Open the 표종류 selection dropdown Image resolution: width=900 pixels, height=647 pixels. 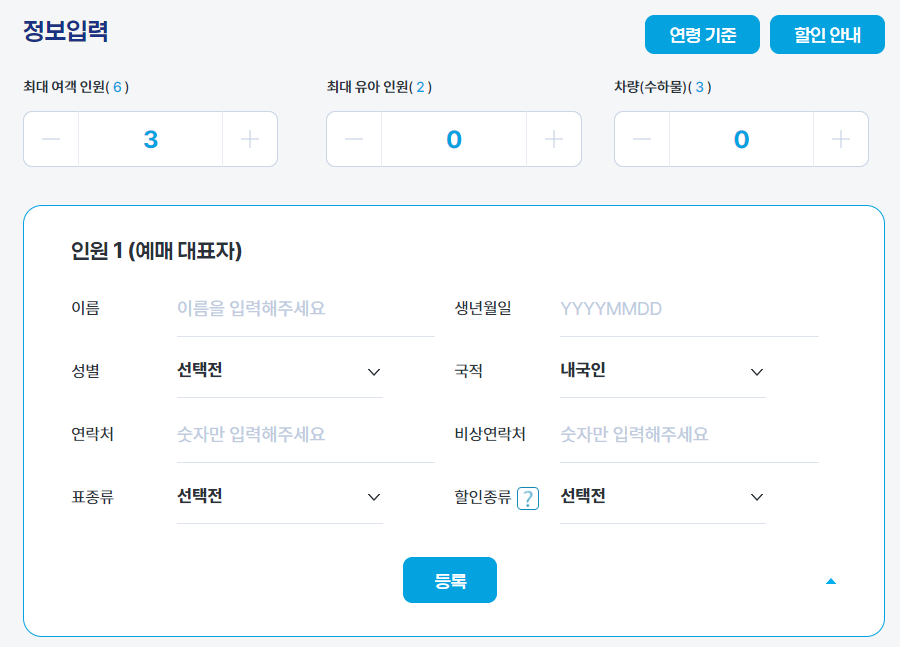pyautogui.click(x=280, y=496)
